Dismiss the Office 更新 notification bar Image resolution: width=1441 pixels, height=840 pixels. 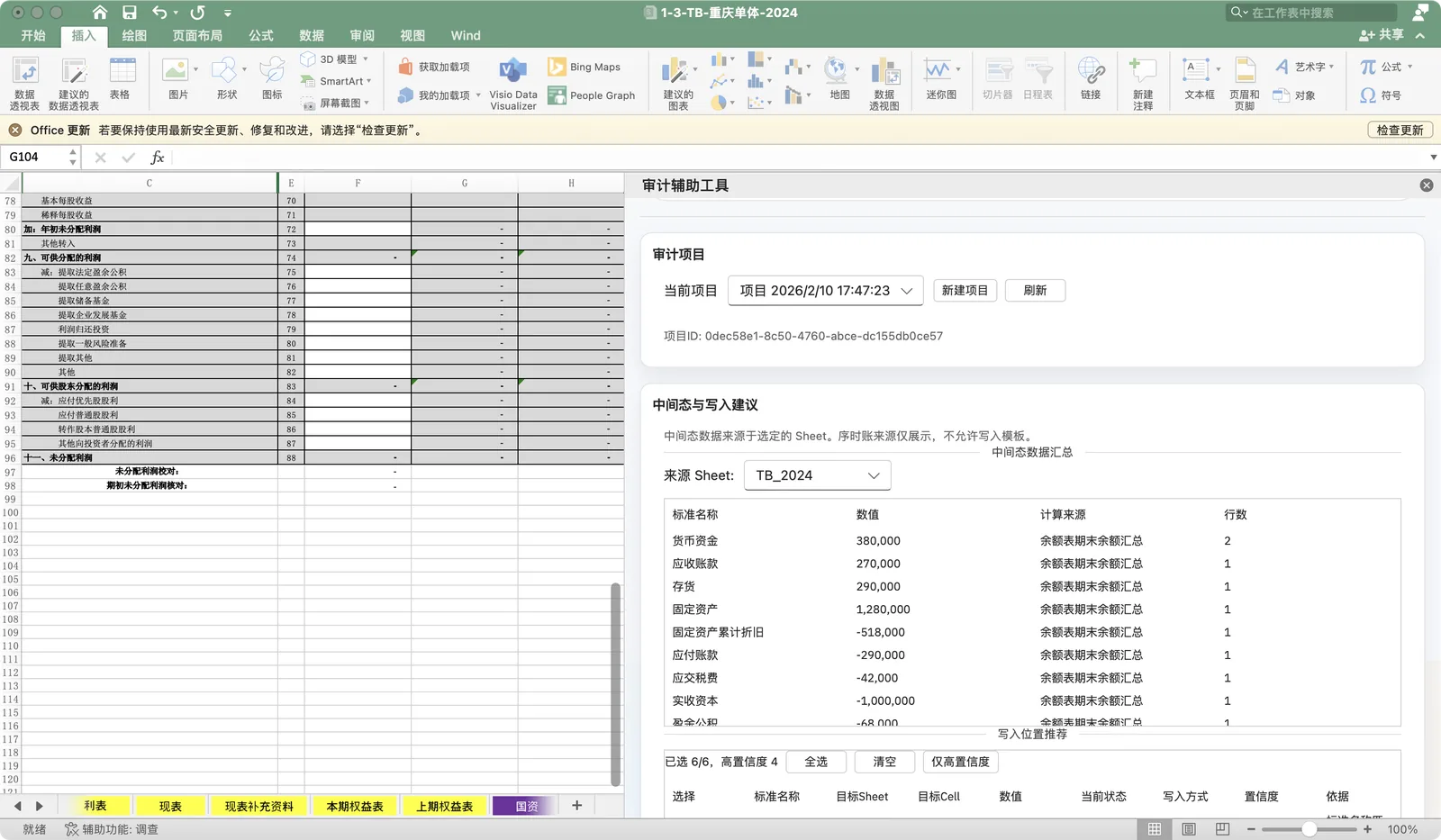coord(15,130)
